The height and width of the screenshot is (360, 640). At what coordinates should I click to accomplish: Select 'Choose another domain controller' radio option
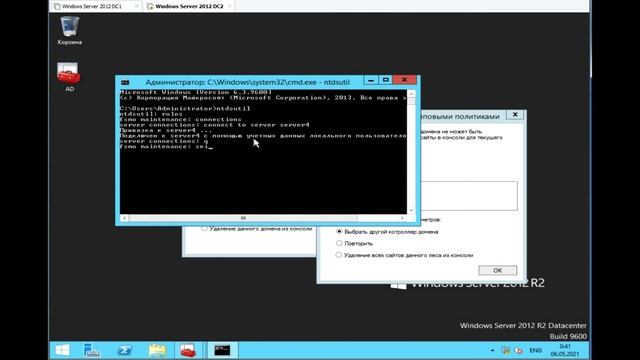tap(339, 231)
